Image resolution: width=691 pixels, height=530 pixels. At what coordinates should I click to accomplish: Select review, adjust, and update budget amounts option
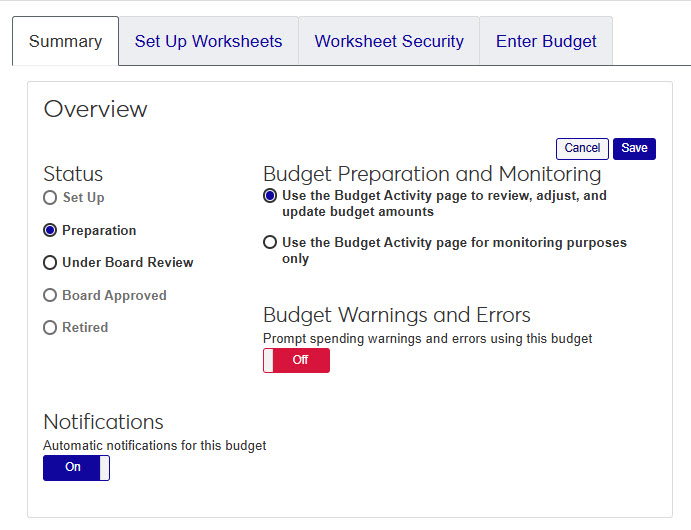270,196
